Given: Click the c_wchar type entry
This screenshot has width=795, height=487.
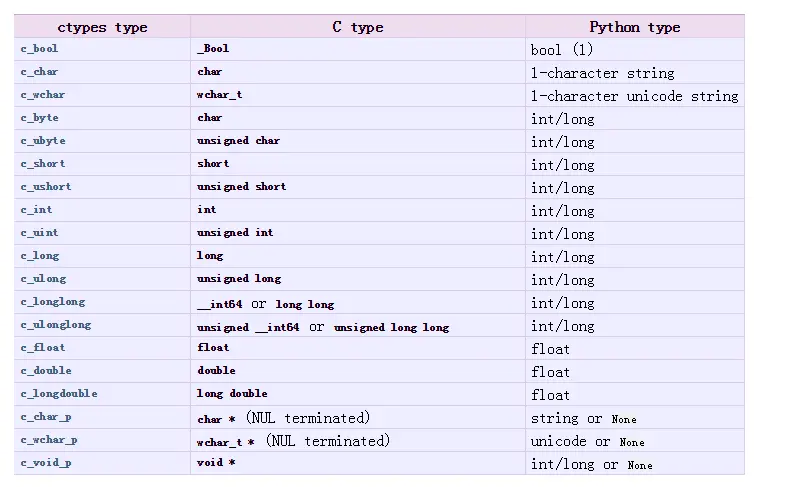Looking at the screenshot, I should [42, 95].
